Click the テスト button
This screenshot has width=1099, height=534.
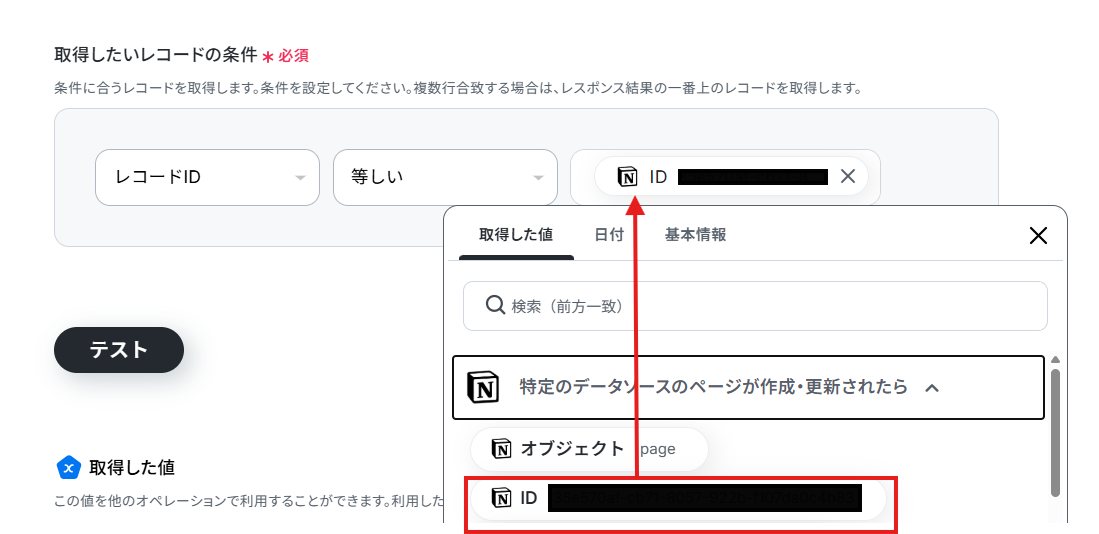pos(119,350)
